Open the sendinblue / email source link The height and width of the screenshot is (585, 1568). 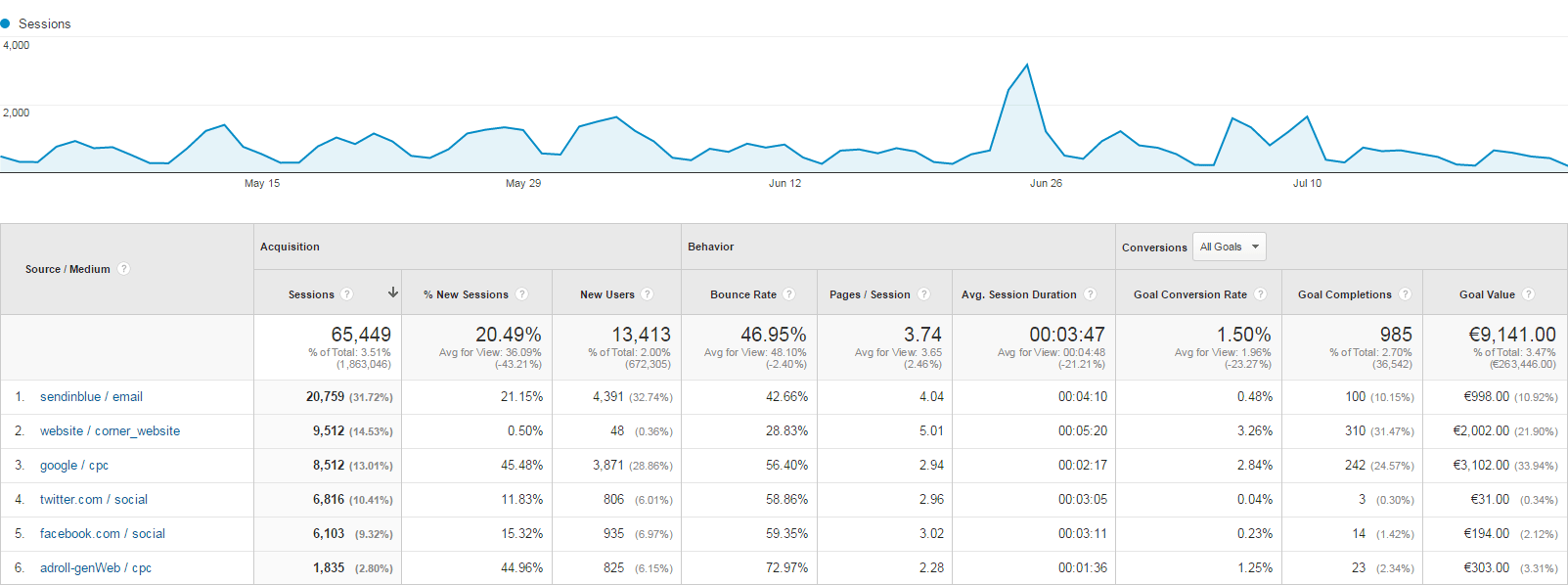coord(91,396)
